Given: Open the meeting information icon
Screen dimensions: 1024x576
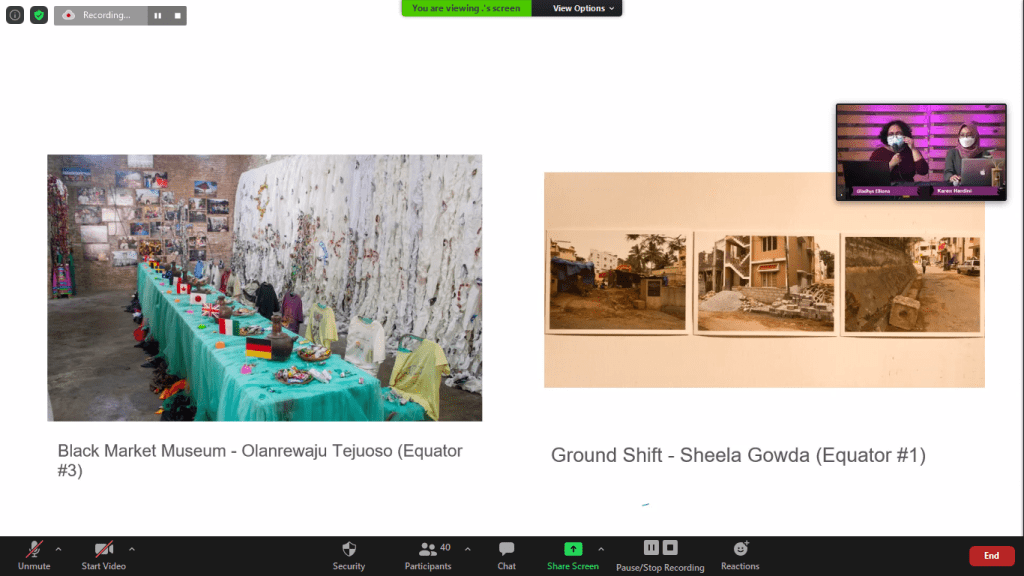Looking at the screenshot, I should [x=15, y=14].
